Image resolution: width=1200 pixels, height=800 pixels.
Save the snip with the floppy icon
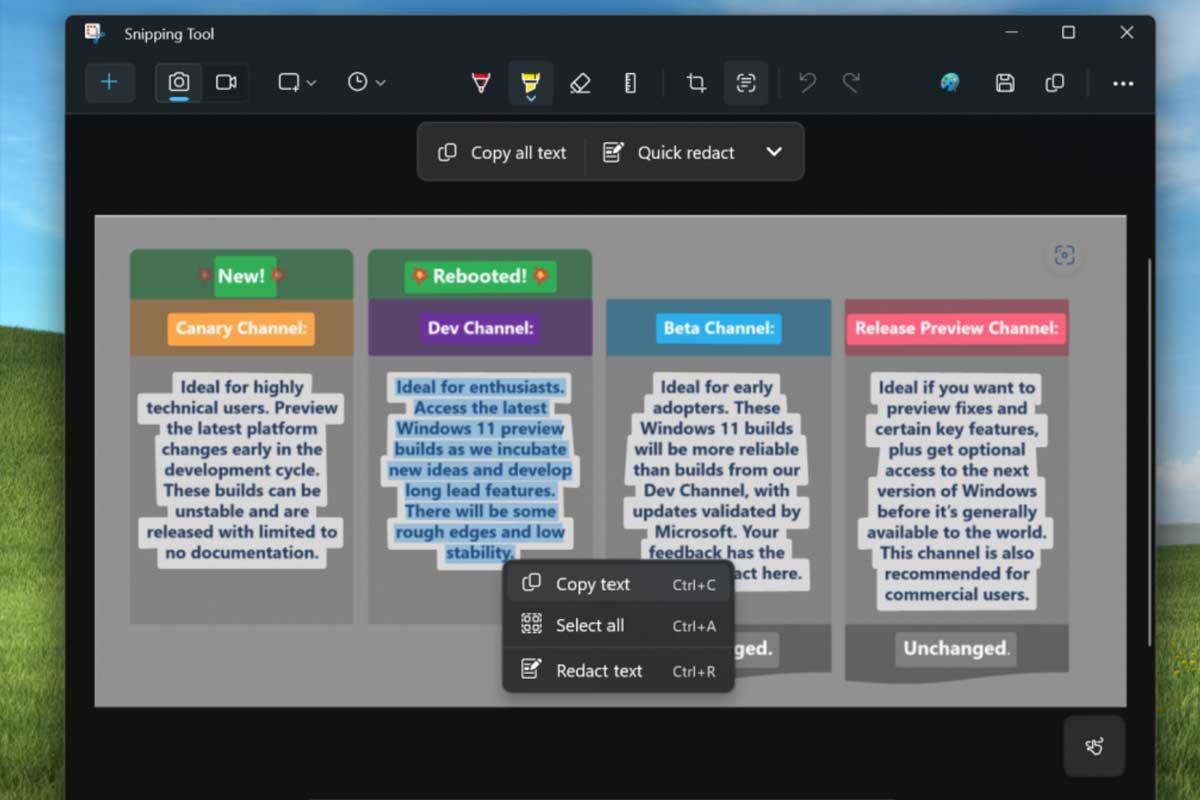click(x=1005, y=83)
